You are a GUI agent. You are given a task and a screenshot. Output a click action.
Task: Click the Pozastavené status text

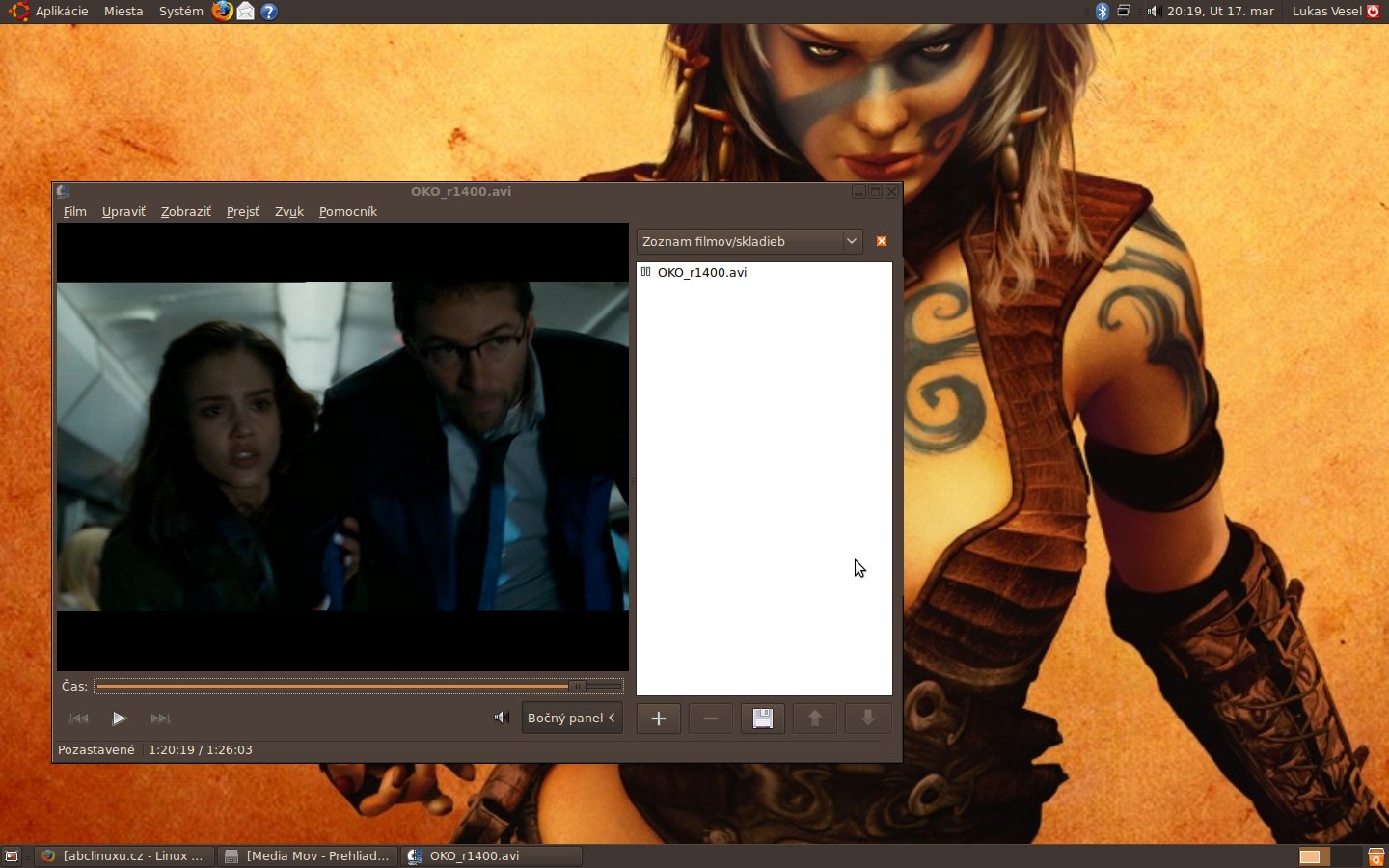(x=96, y=749)
